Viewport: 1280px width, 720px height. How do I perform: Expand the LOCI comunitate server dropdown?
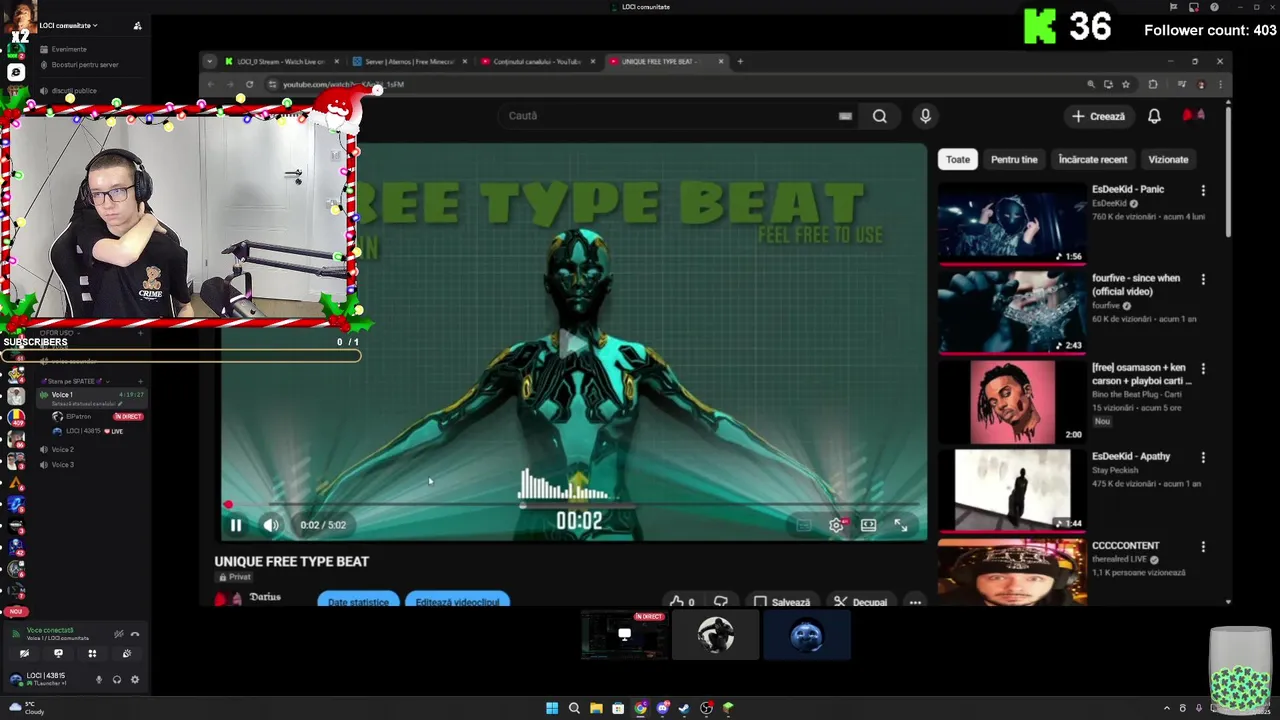pyautogui.click(x=69, y=25)
